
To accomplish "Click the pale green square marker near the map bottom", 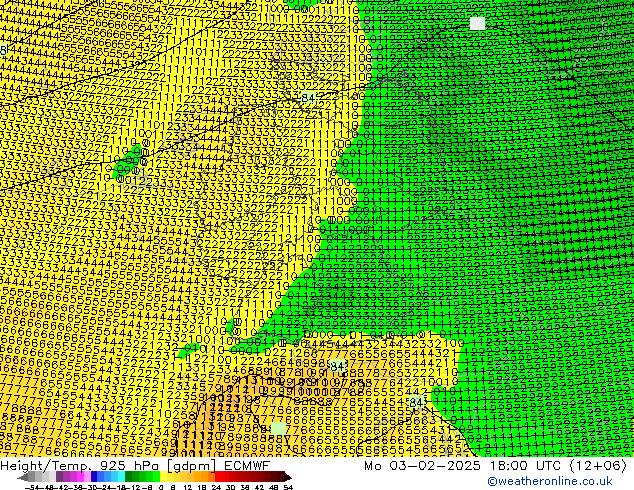I will [278, 429].
